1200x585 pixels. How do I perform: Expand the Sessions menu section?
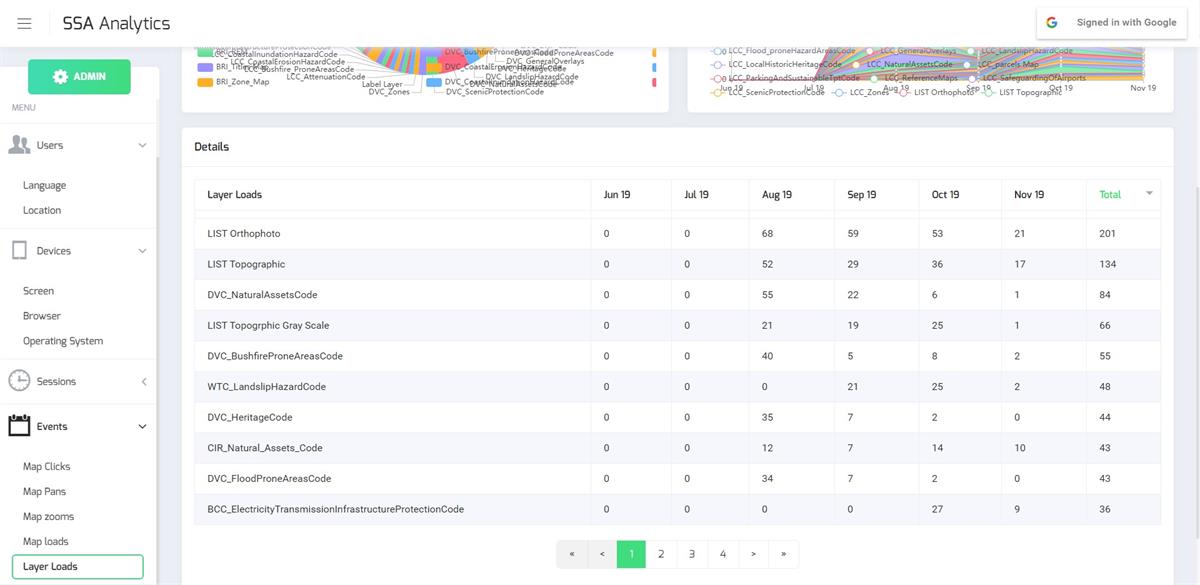tap(142, 381)
